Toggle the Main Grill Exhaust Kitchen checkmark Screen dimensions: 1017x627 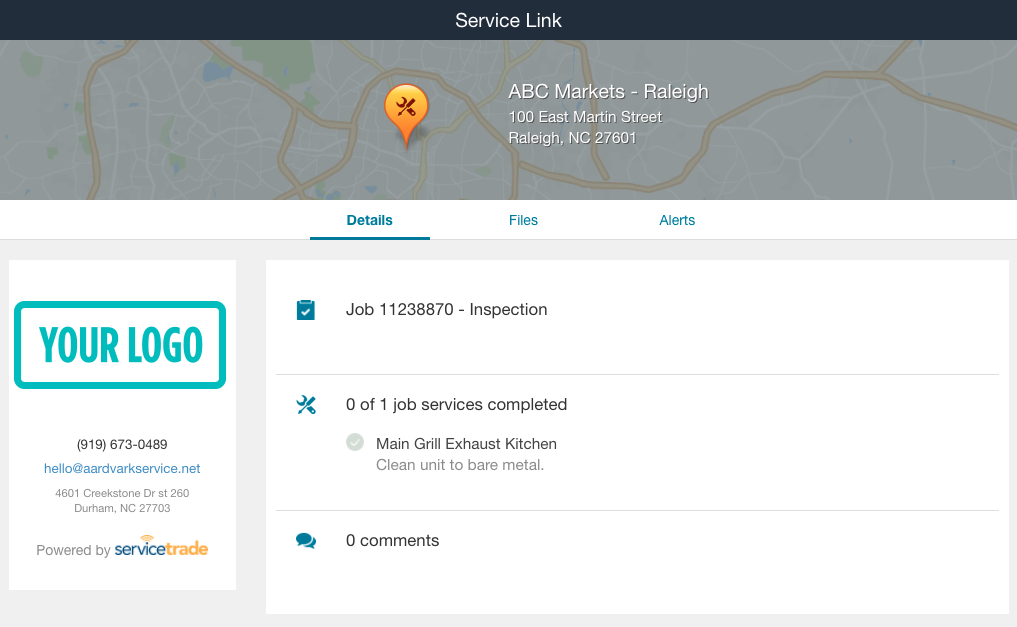355,442
